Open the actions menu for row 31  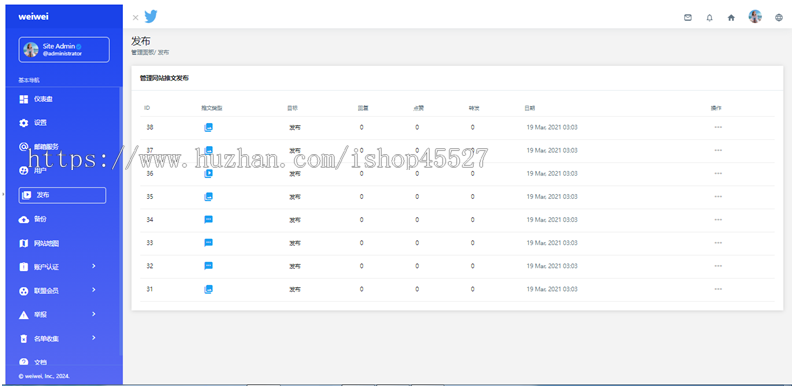coord(718,289)
